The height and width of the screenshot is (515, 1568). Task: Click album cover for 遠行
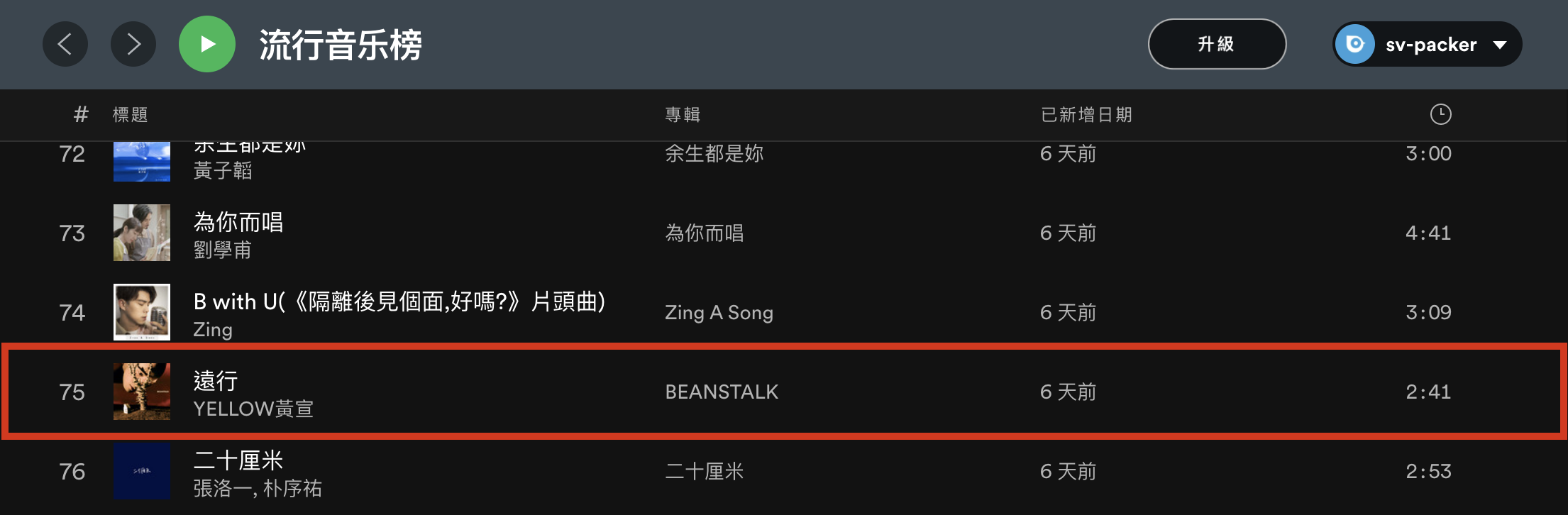point(142,392)
